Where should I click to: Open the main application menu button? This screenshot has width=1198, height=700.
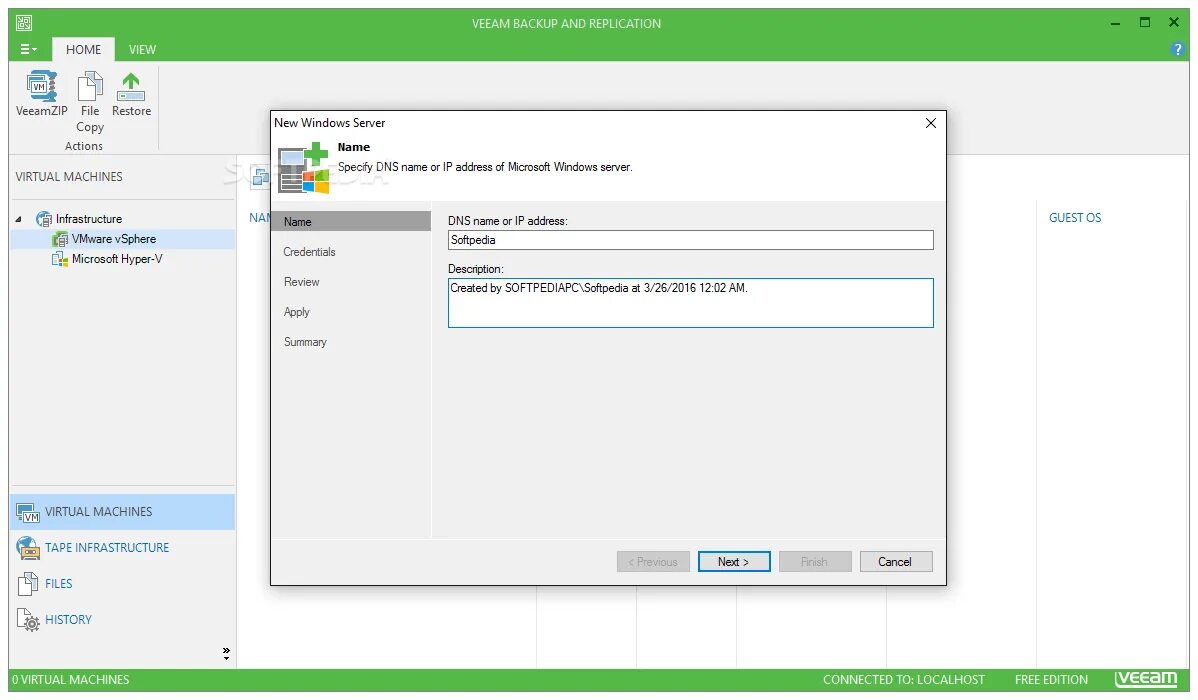click(x=28, y=50)
